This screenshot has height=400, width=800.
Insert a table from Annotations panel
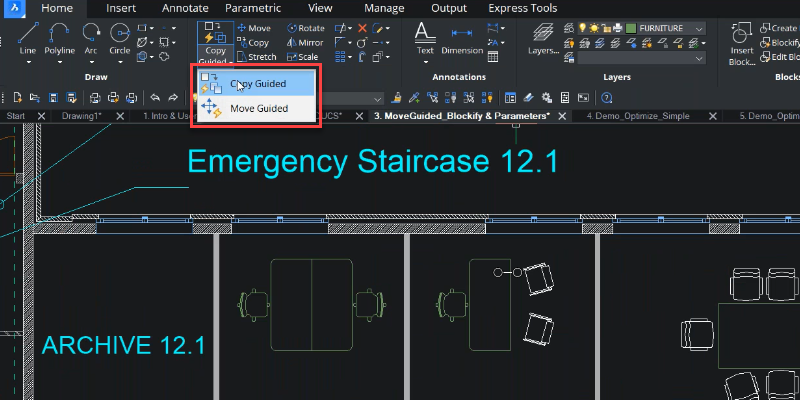(x=493, y=57)
